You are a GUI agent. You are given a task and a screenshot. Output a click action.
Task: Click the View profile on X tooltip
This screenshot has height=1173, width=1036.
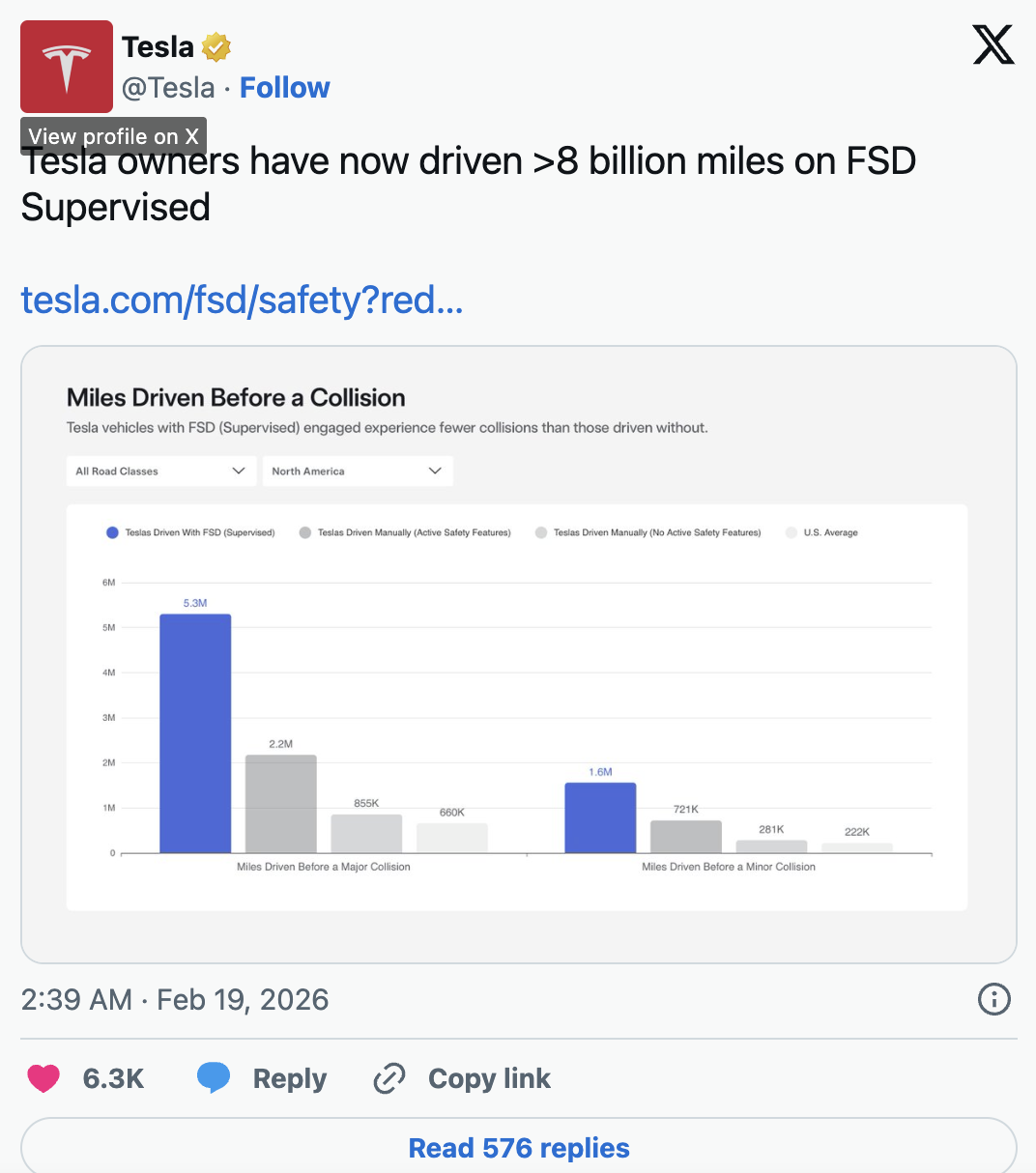(x=113, y=136)
